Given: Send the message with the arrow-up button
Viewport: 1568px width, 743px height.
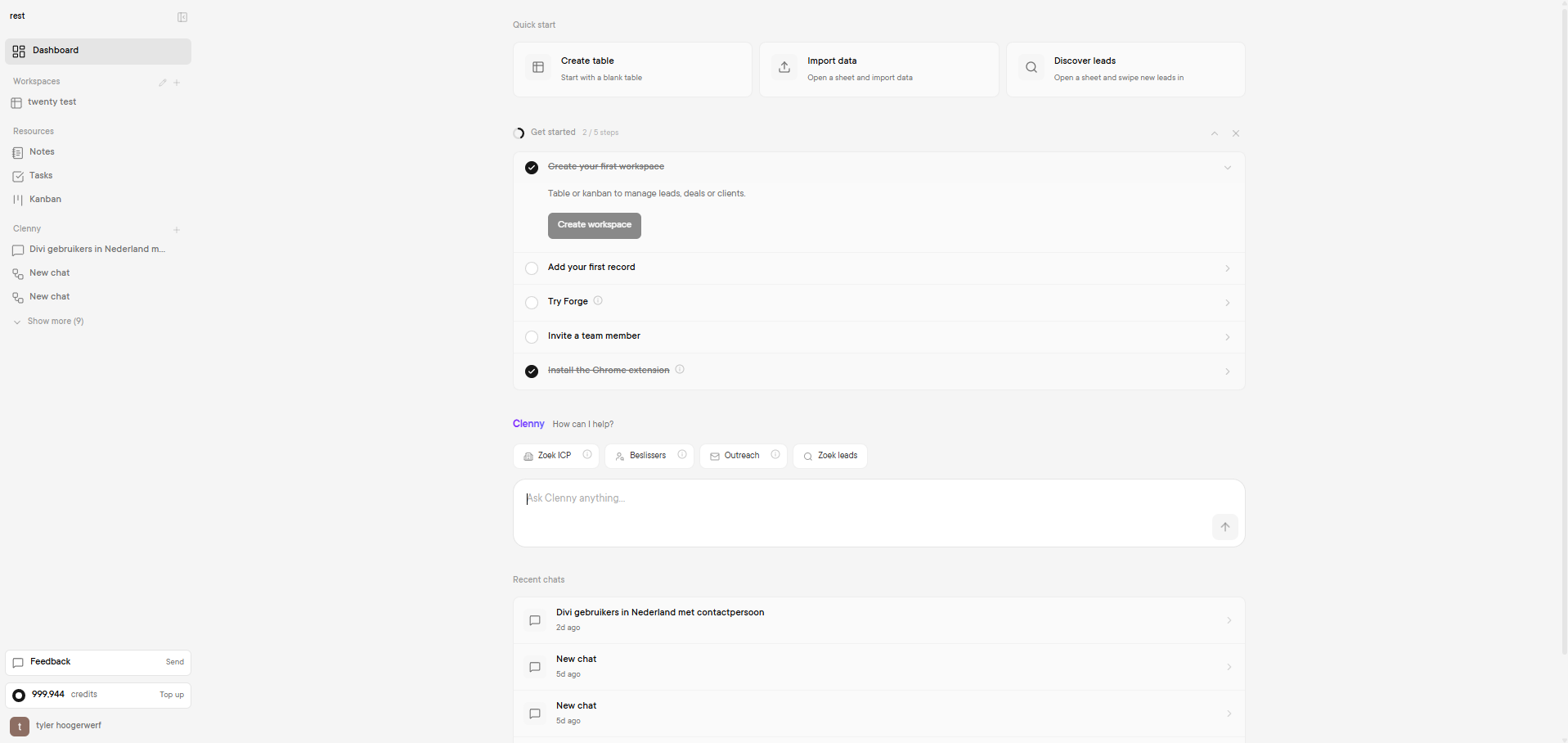Looking at the screenshot, I should click(1225, 527).
